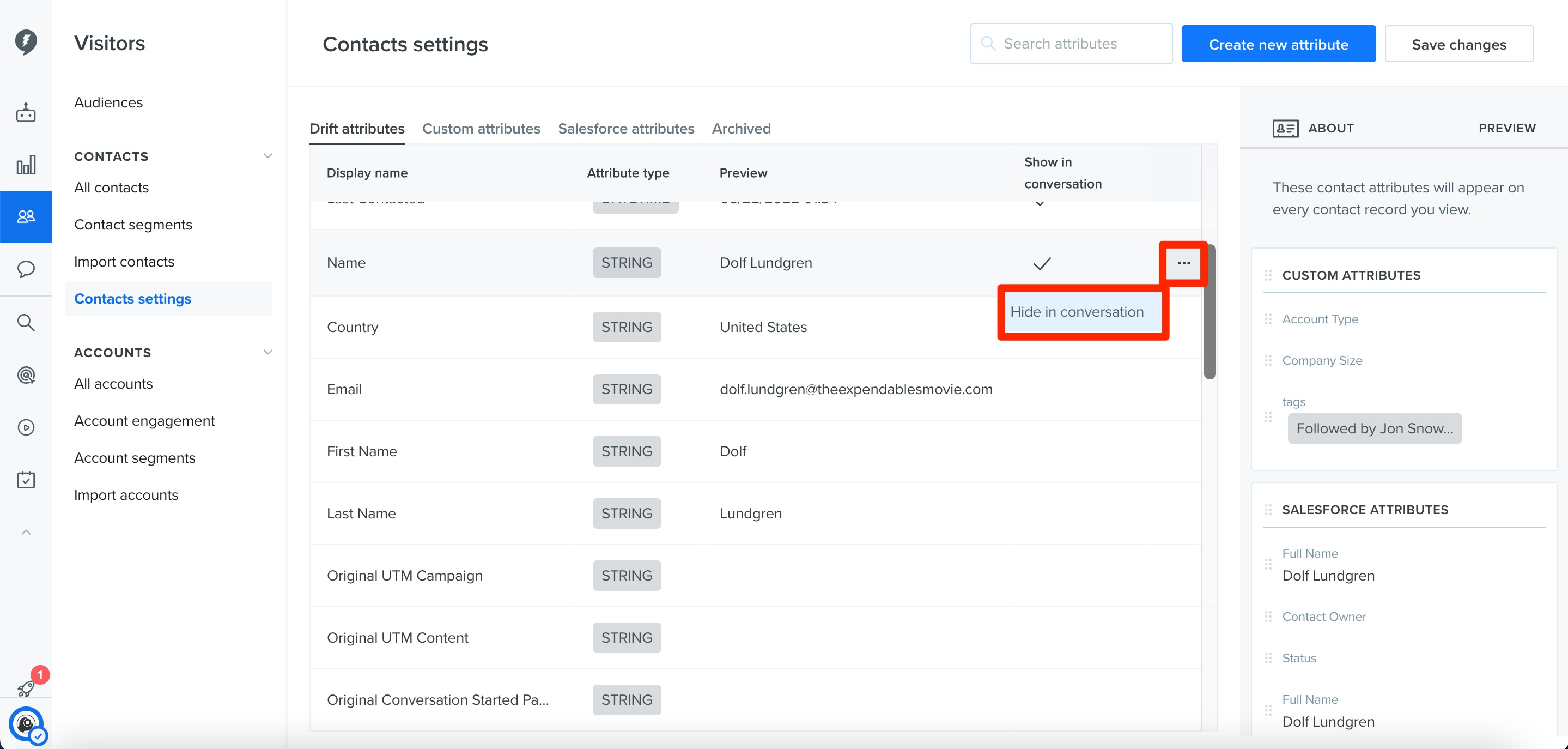Viewport: 1568px width, 749px height.
Task: Open the target accounts icon in sidebar
Action: coord(26,374)
